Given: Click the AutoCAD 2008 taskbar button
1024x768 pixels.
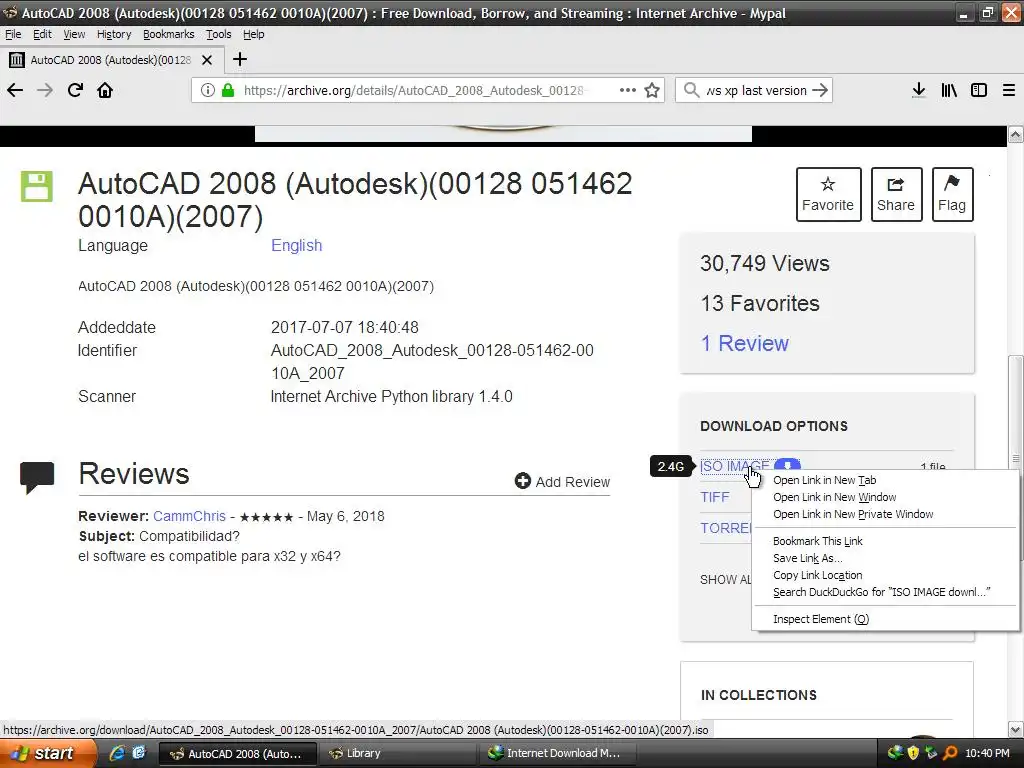Looking at the screenshot, I should (x=238, y=753).
